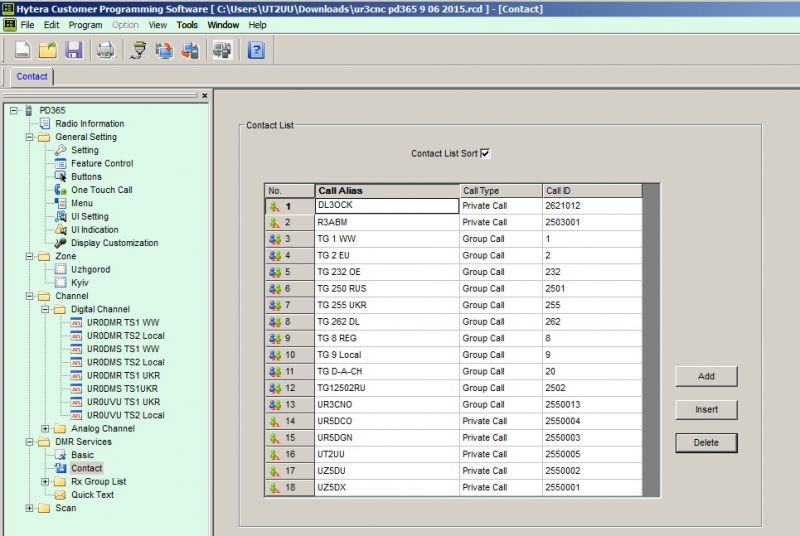Expand the Scan folder in tree
800x536 pixels.
[x=30, y=508]
